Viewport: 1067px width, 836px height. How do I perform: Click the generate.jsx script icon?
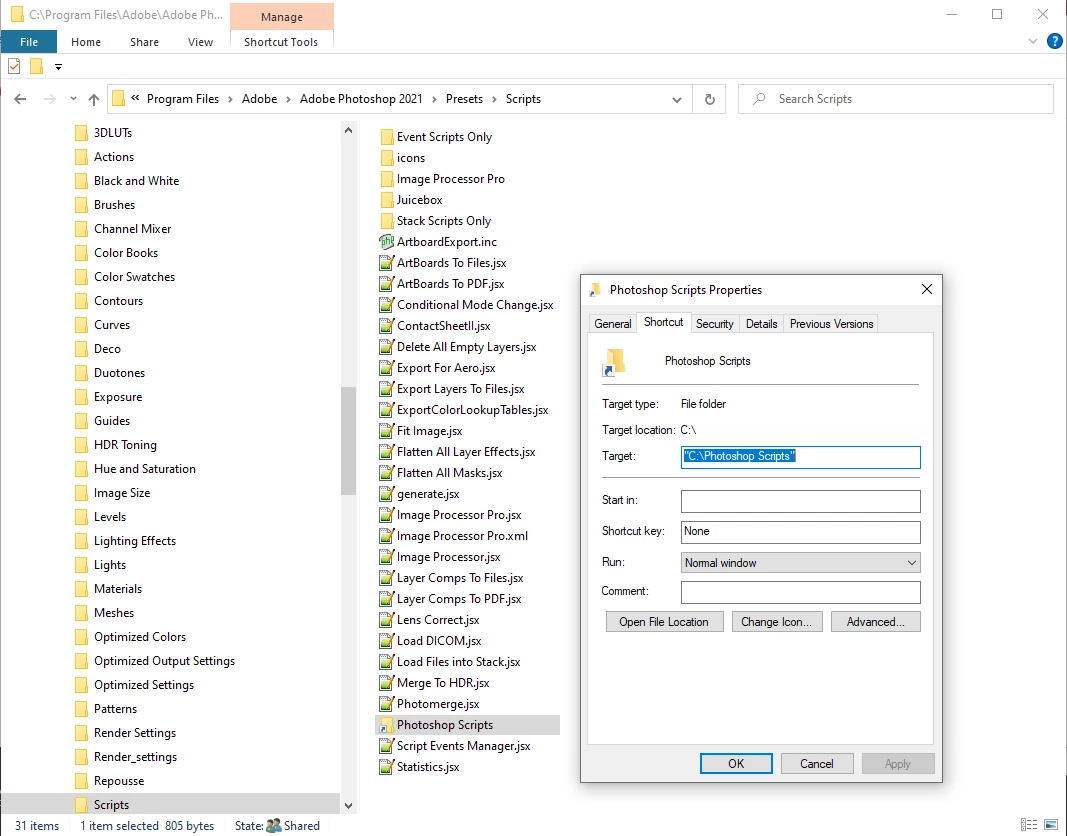[x=386, y=494]
